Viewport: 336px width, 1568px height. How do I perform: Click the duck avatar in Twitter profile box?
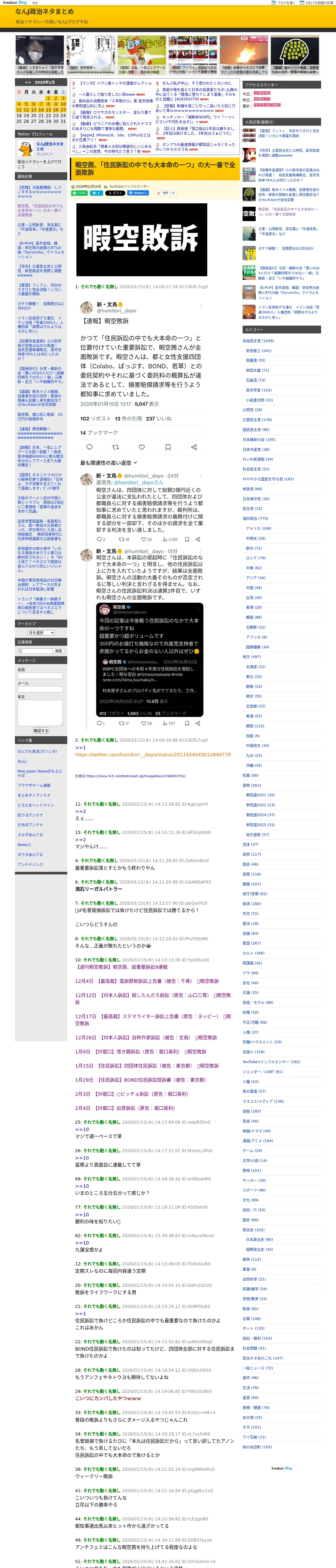[26, 148]
